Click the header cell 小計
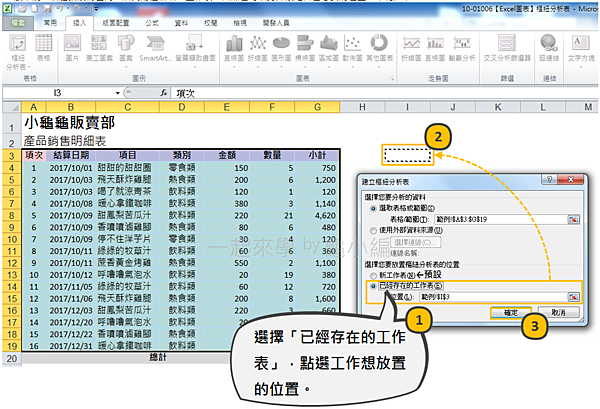The height and width of the screenshot is (409, 600). click(x=317, y=155)
